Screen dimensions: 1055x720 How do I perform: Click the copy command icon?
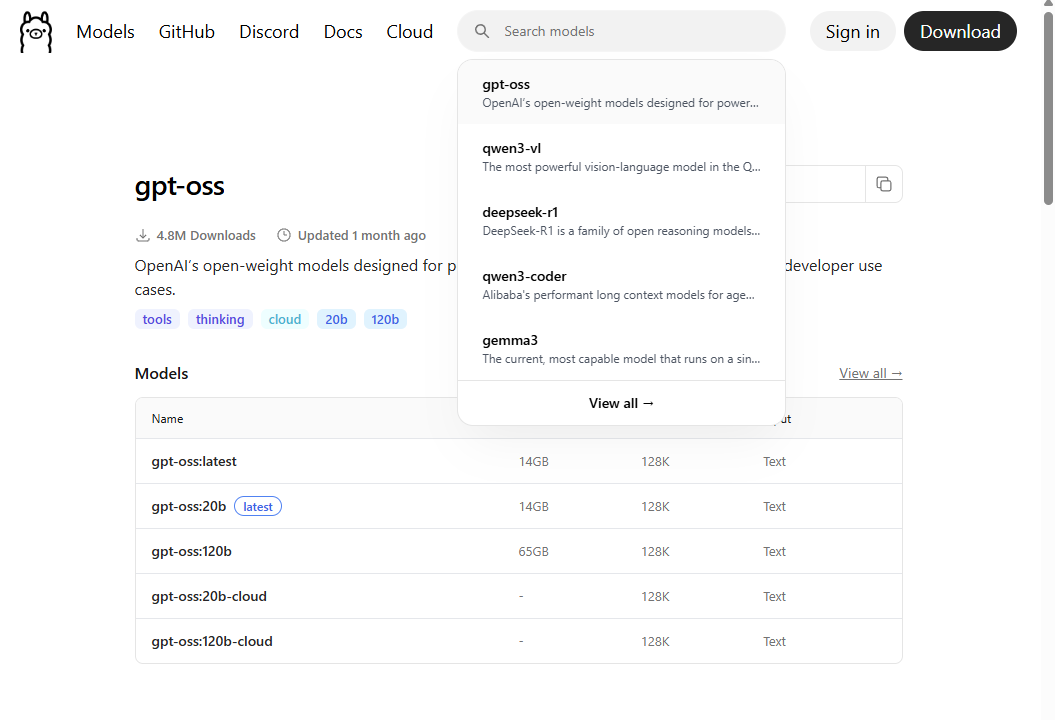(883, 184)
